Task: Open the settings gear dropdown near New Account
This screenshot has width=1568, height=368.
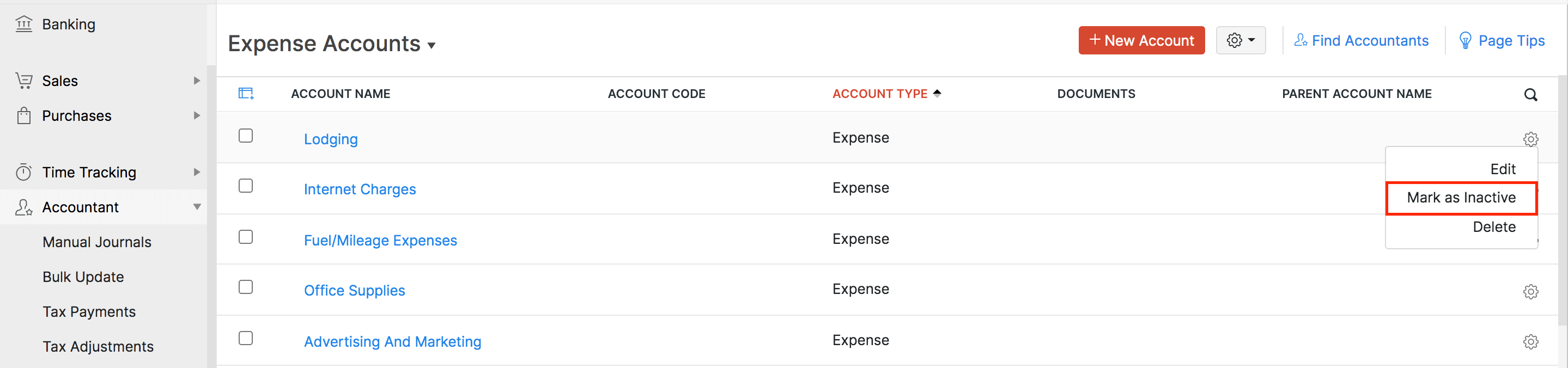Action: click(x=1241, y=41)
